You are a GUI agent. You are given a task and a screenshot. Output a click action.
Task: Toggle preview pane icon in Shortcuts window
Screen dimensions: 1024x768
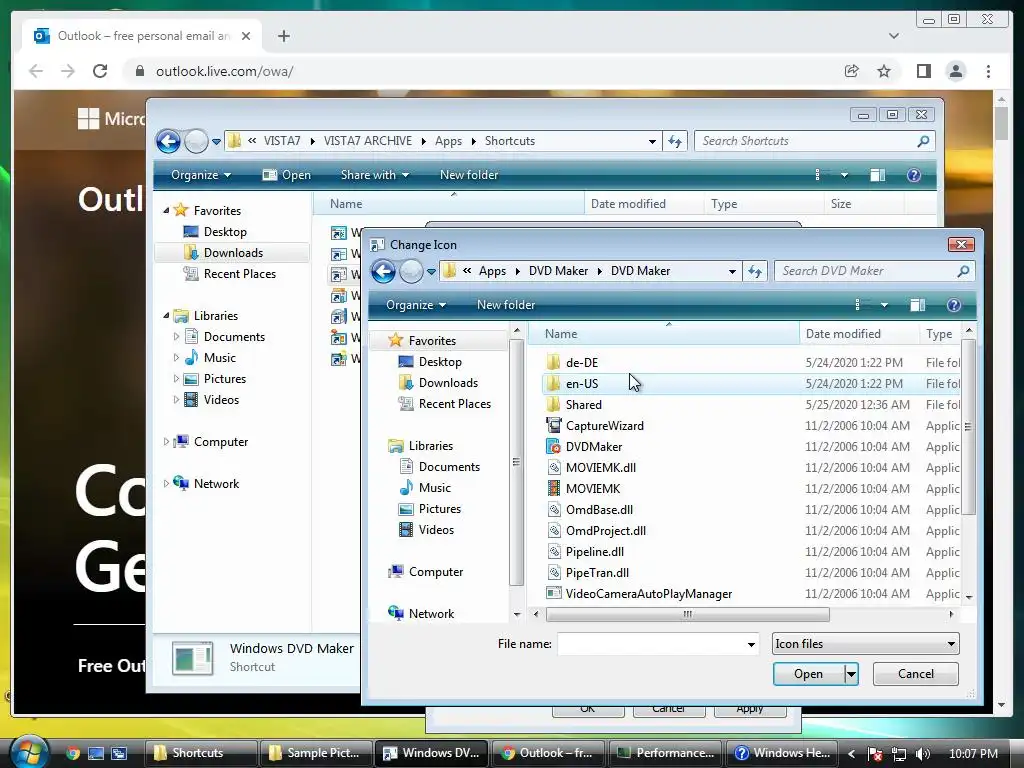point(878,175)
